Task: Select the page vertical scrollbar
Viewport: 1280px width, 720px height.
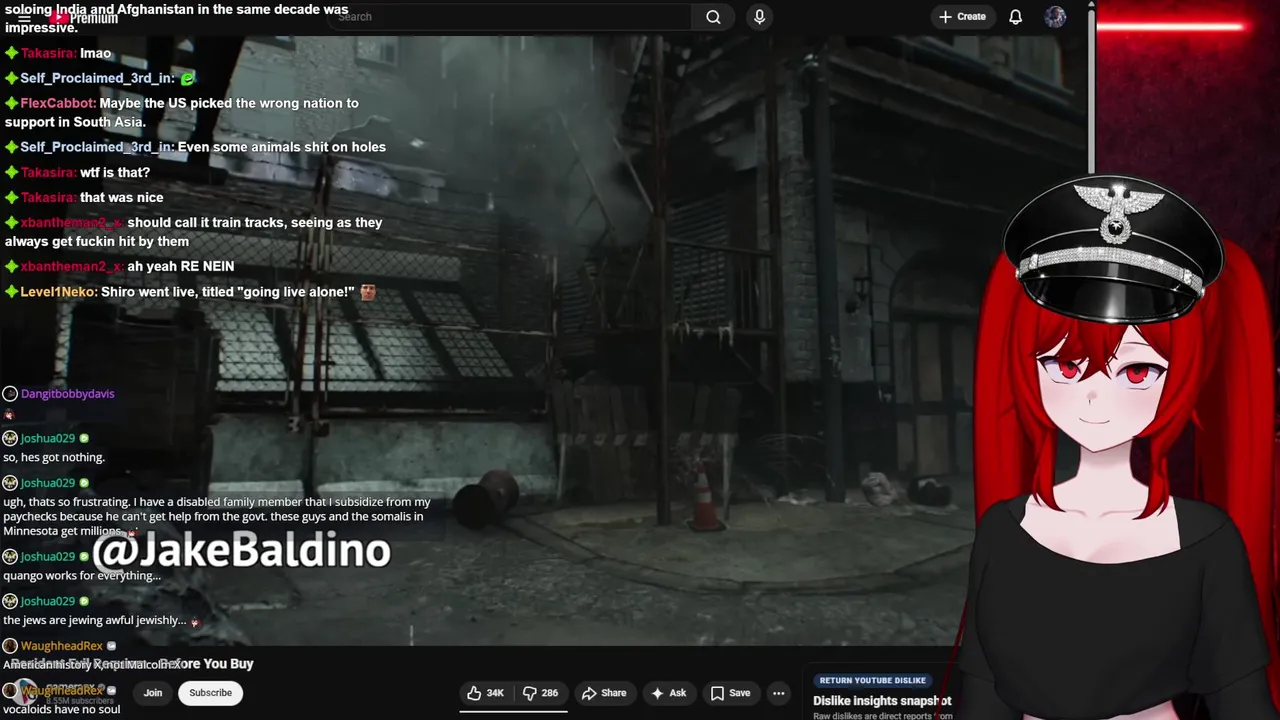Action: 1091,90
